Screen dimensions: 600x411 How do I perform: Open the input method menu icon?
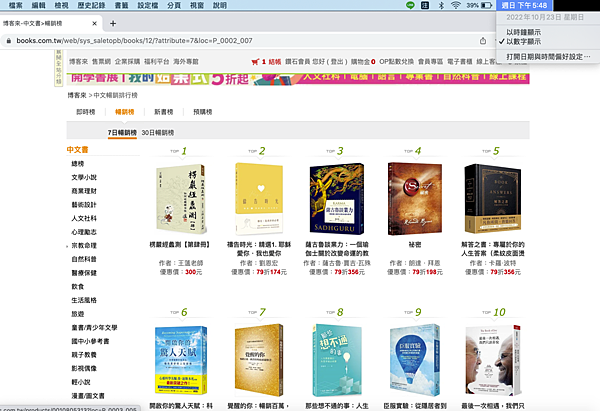425,5
